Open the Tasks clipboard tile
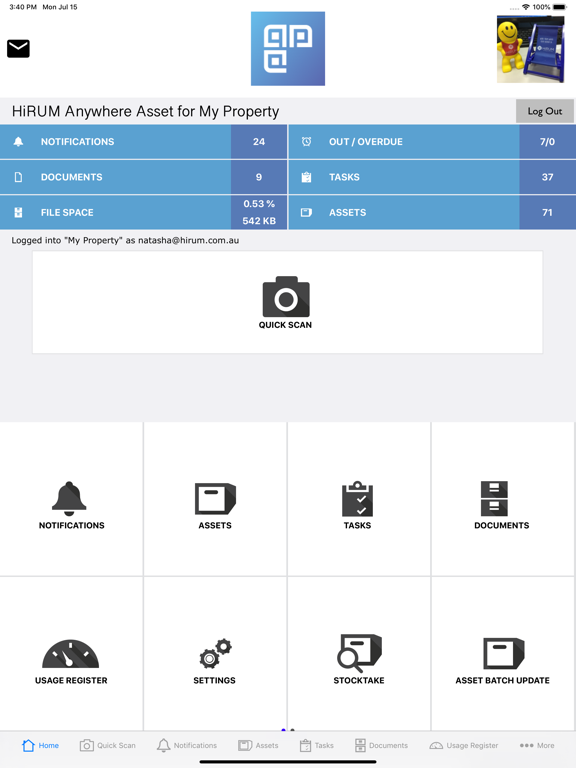The image size is (576, 768). coord(359,499)
